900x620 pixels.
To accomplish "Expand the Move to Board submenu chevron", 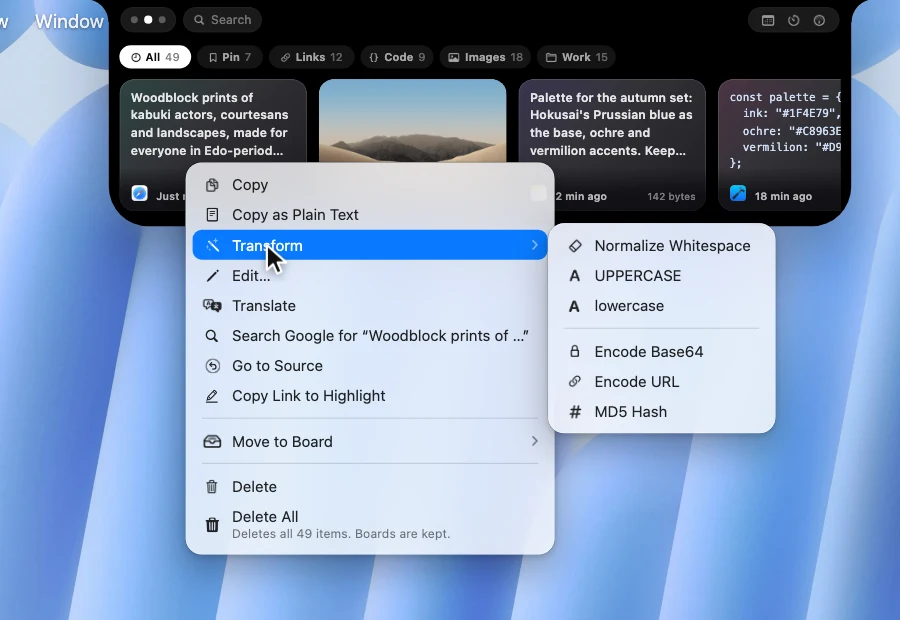I will tap(534, 441).
